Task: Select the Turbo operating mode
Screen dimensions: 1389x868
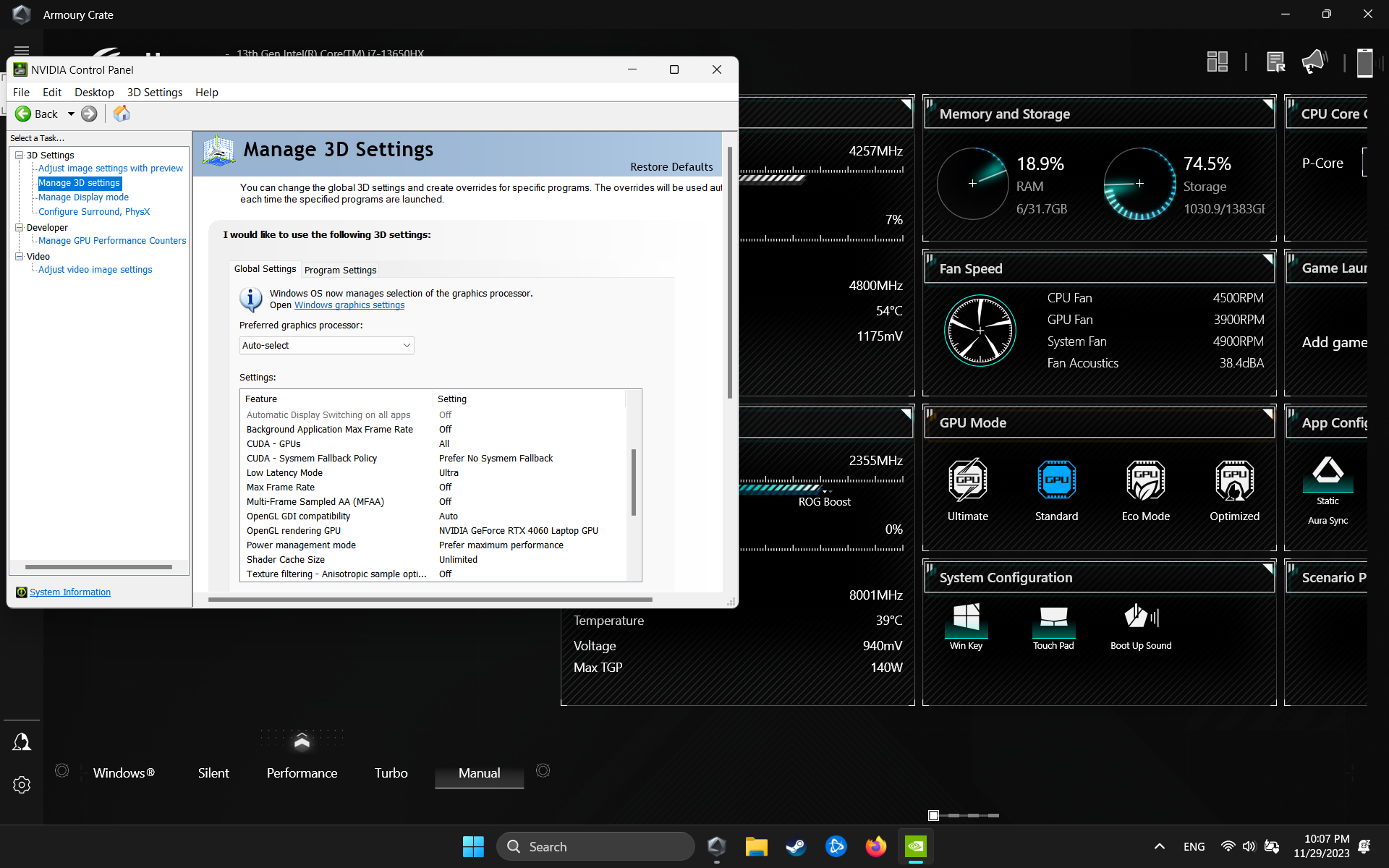Action: pyautogui.click(x=391, y=773)
